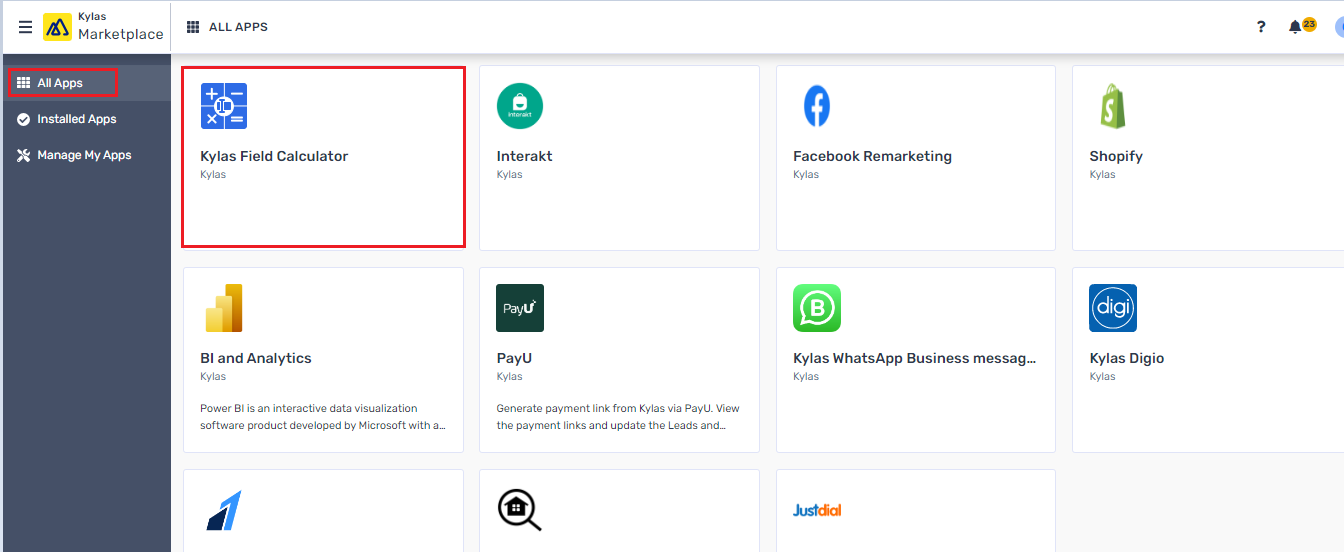Click the Kylas Field Calculator icon
This screenshot has width=1344, height=552.
point(224,106)
